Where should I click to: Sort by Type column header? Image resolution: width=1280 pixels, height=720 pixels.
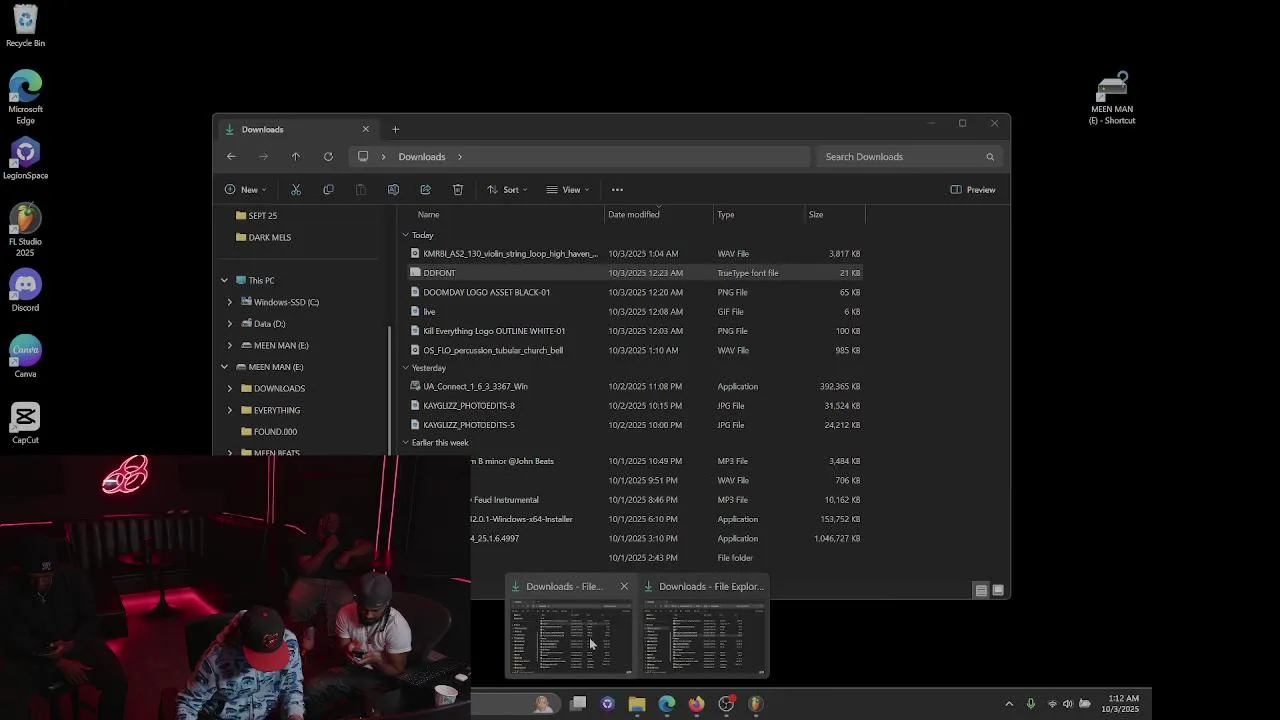coord(726,215)
